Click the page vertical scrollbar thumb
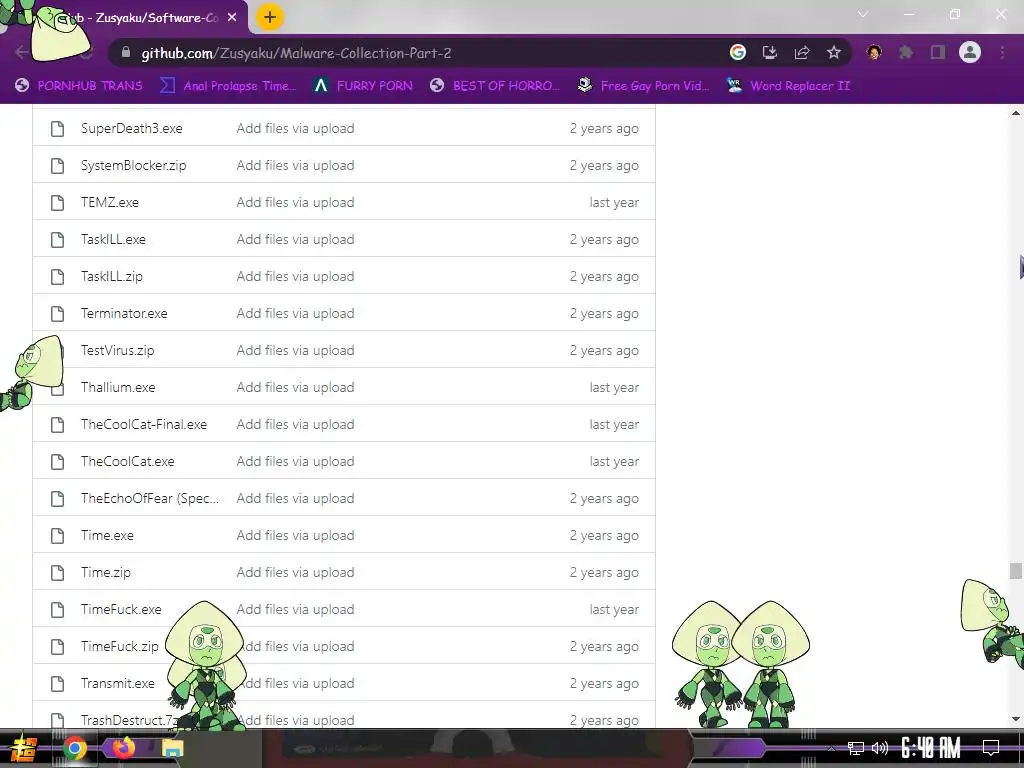Screen dimensions: 1024x768 [x=1016, y=571]
